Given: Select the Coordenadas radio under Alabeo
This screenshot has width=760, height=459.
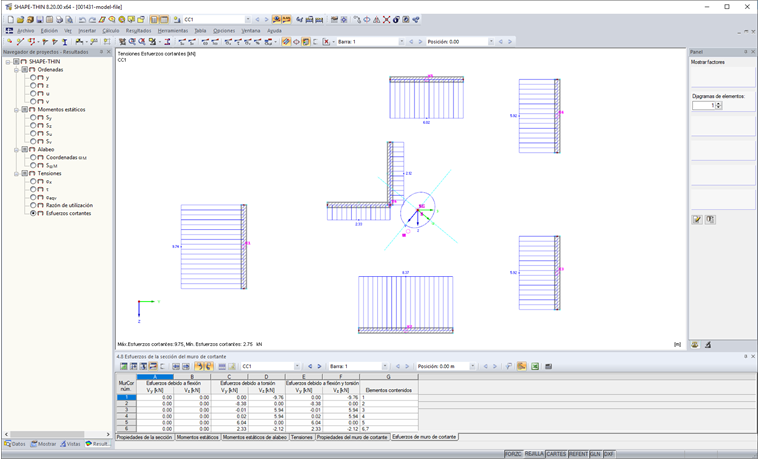Looking at the screenshot, I should pyautogui.click(x=33, y=157).
